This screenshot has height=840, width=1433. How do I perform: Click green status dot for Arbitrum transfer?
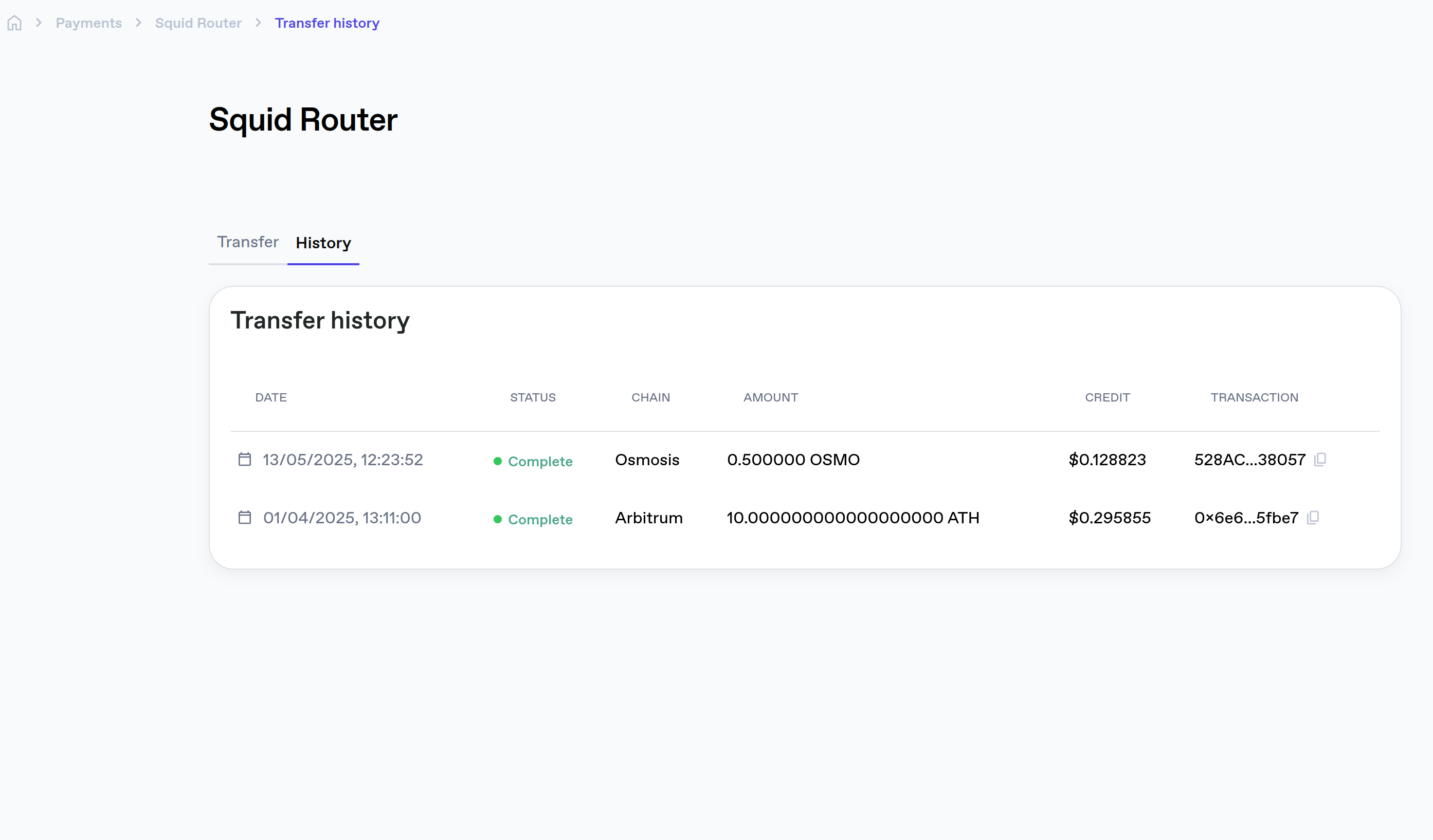[498, 519]
